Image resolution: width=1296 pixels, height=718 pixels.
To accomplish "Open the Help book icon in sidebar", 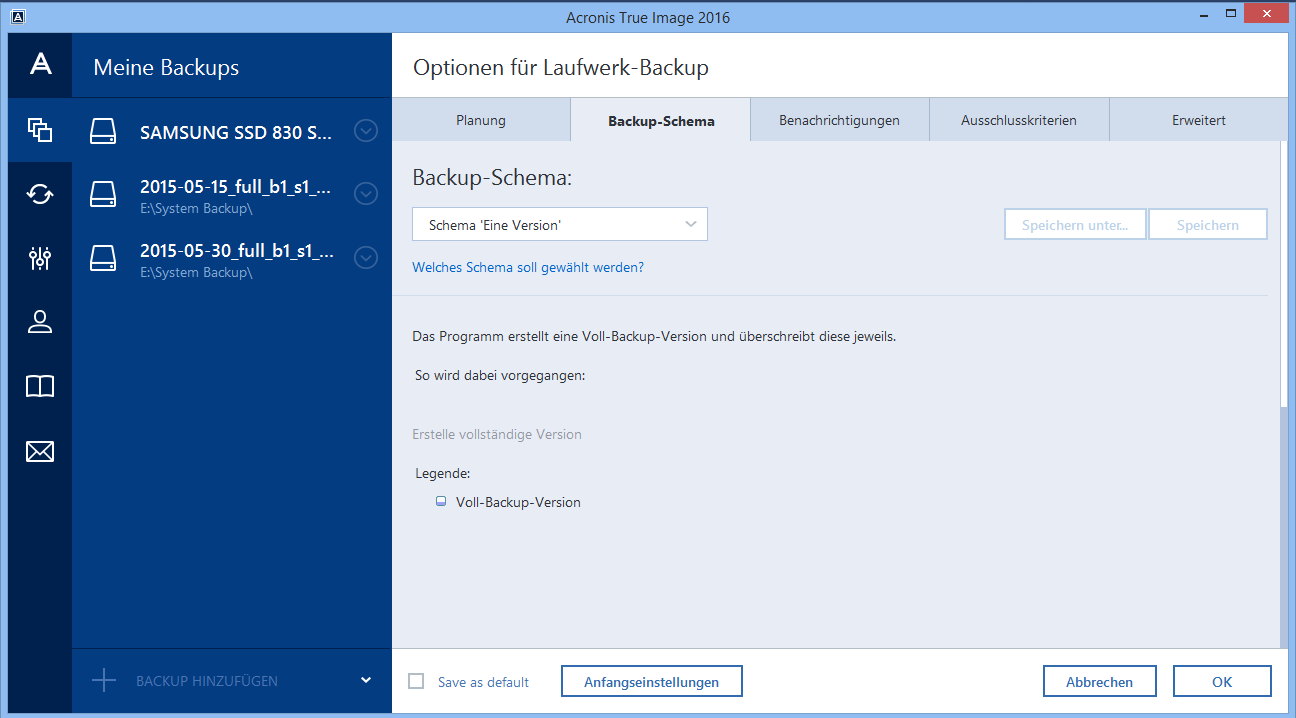I will (x=40, y=387).
